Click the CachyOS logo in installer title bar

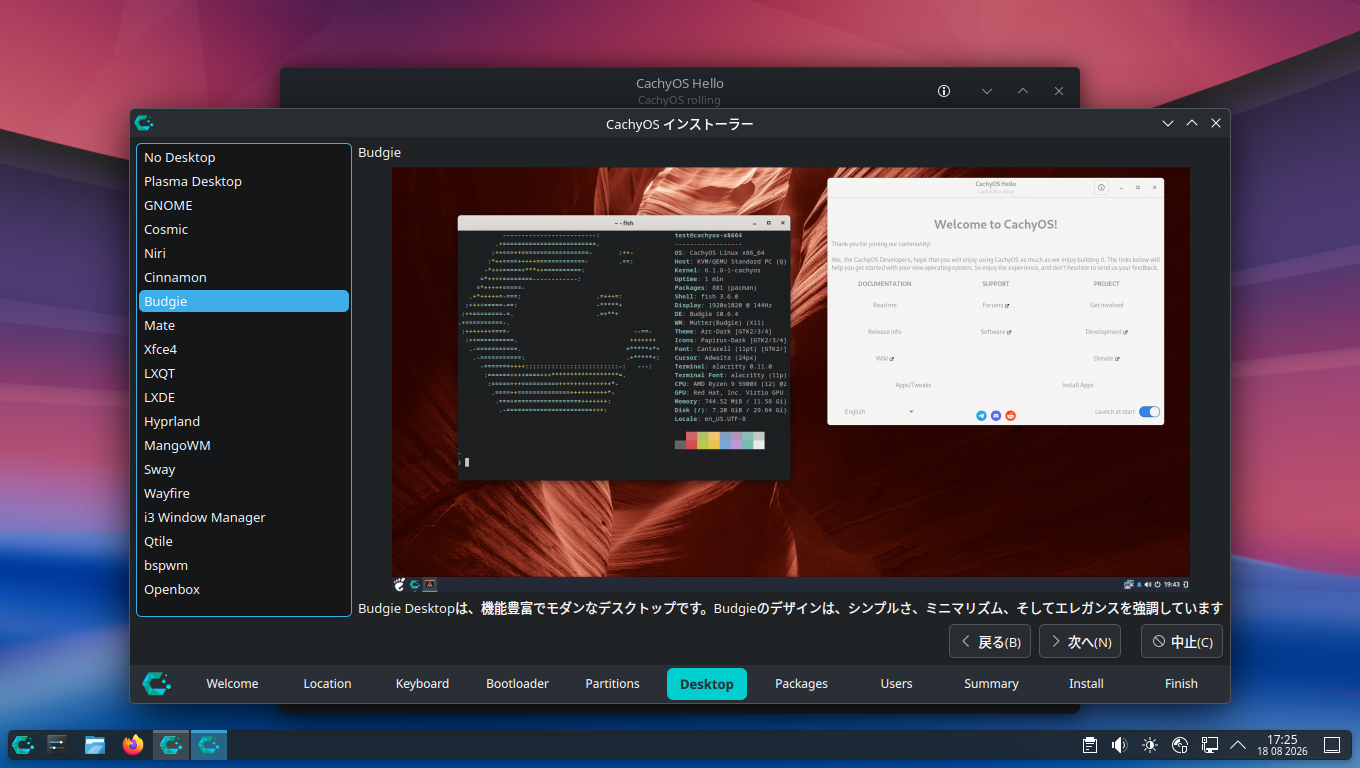[x=144, y=123]
